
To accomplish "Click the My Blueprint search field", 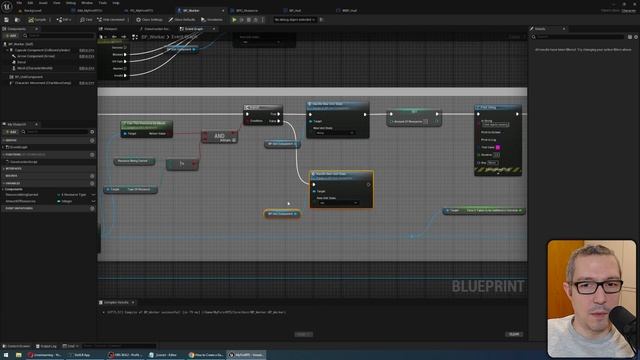I will pos(55,132).
